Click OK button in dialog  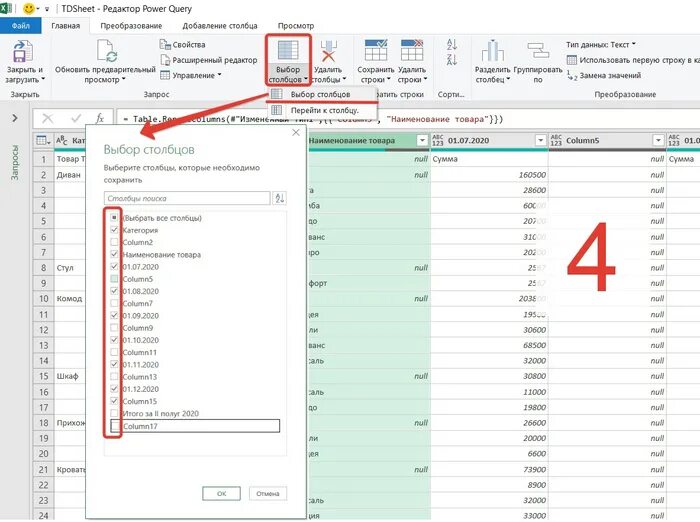tap(221, 493)
